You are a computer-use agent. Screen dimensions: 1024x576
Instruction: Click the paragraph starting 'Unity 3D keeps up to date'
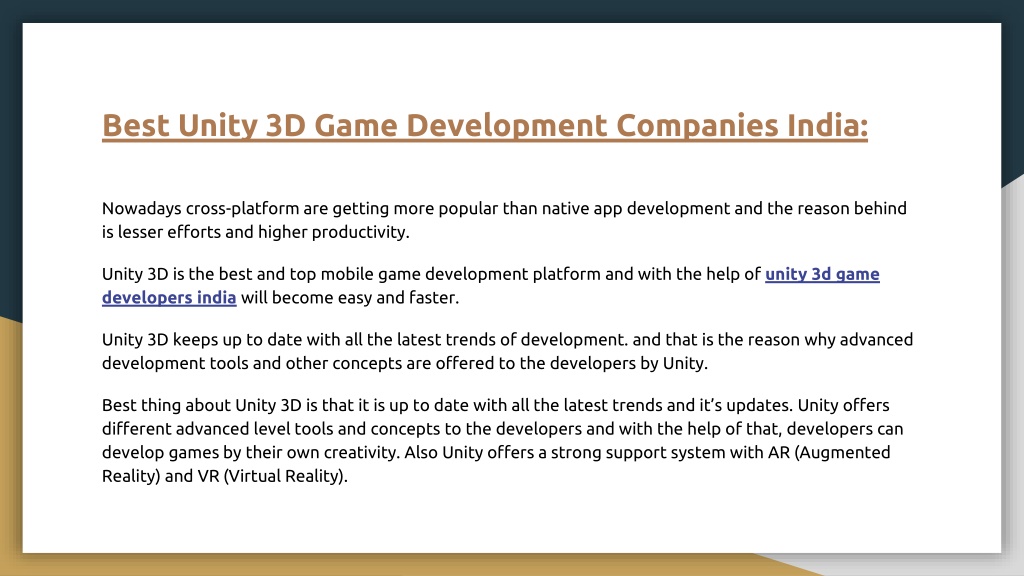(x=507, y=351)
